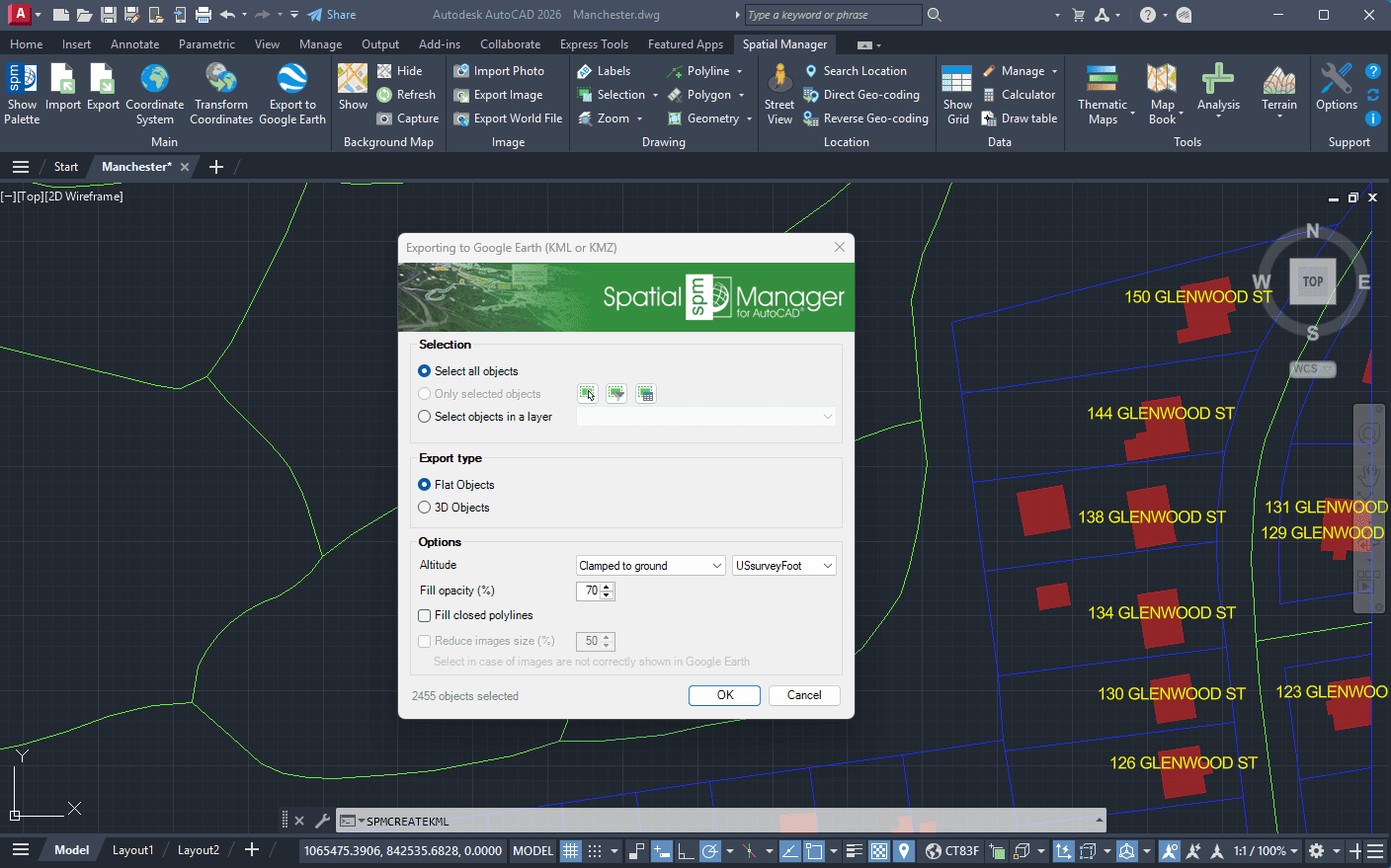Choose Select objects in a layer
Image resolution: width=1391 pixels, height=868 pixels.
[x=425, y=417]
